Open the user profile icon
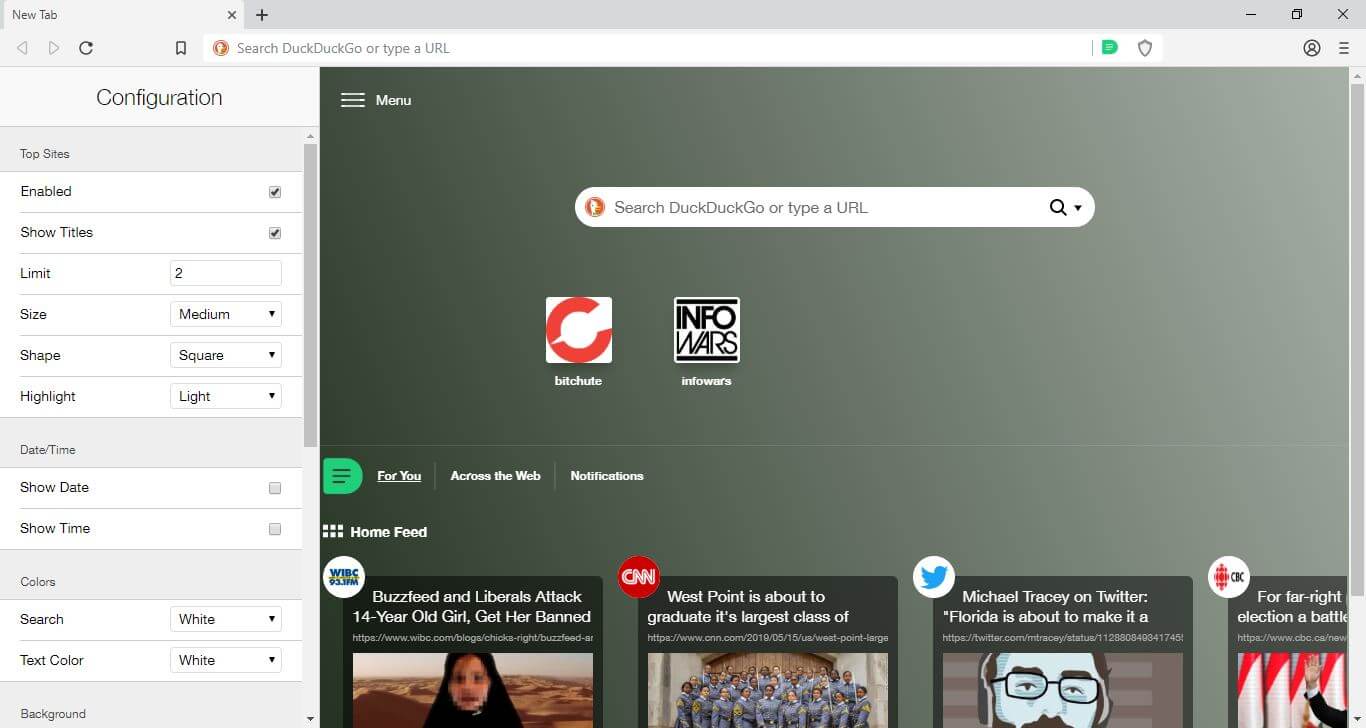The height and width of the screenshot is (728, 1366). coord(1312,48)
